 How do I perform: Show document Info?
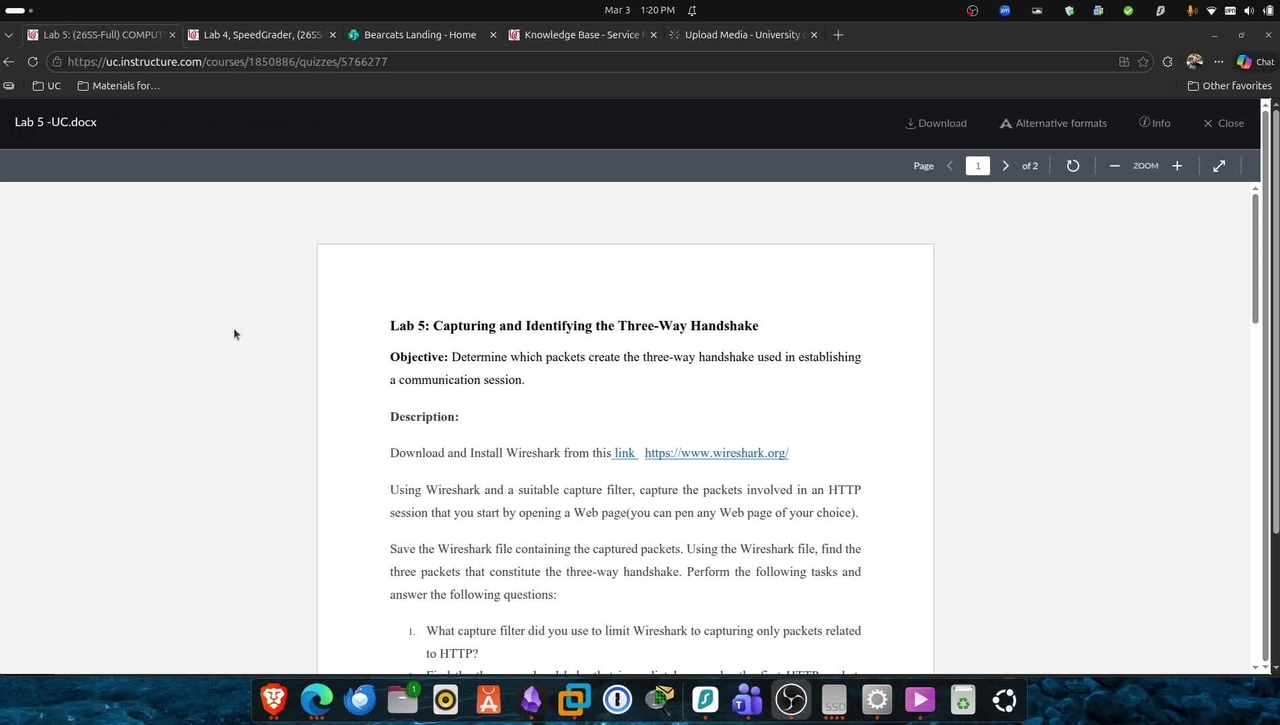click(x=1154, y=123)
